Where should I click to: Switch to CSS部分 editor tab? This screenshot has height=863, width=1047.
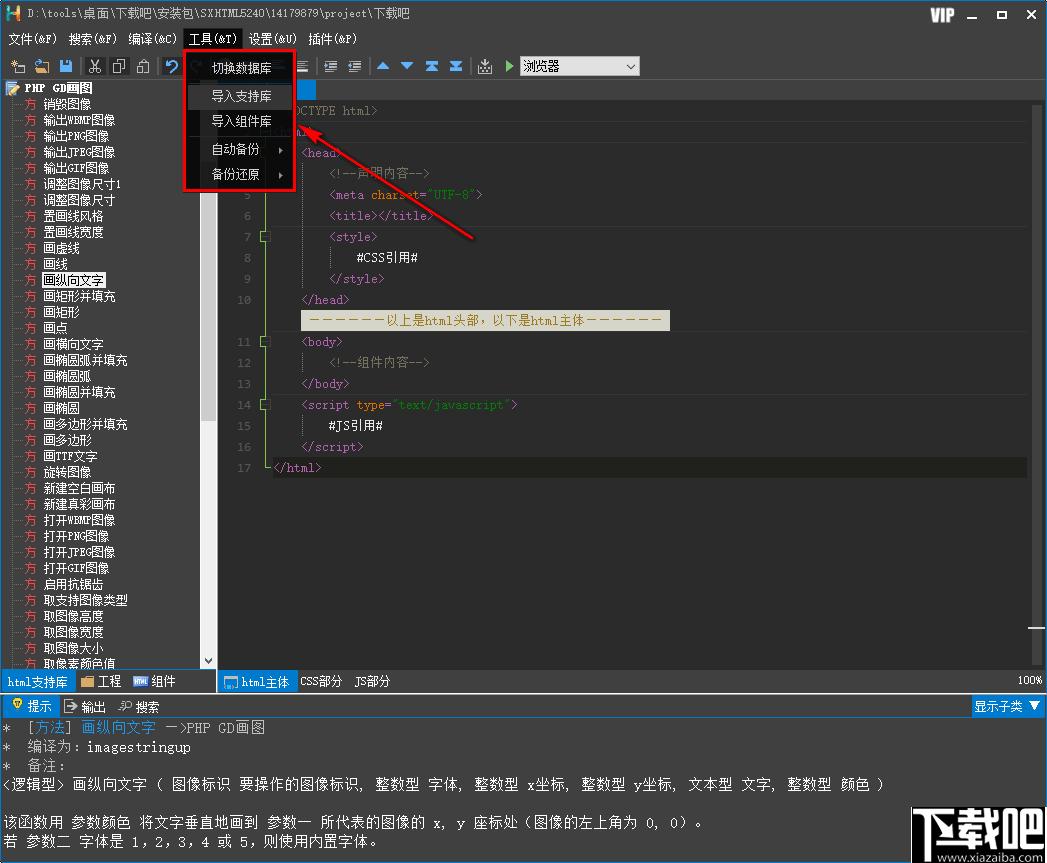321,682
